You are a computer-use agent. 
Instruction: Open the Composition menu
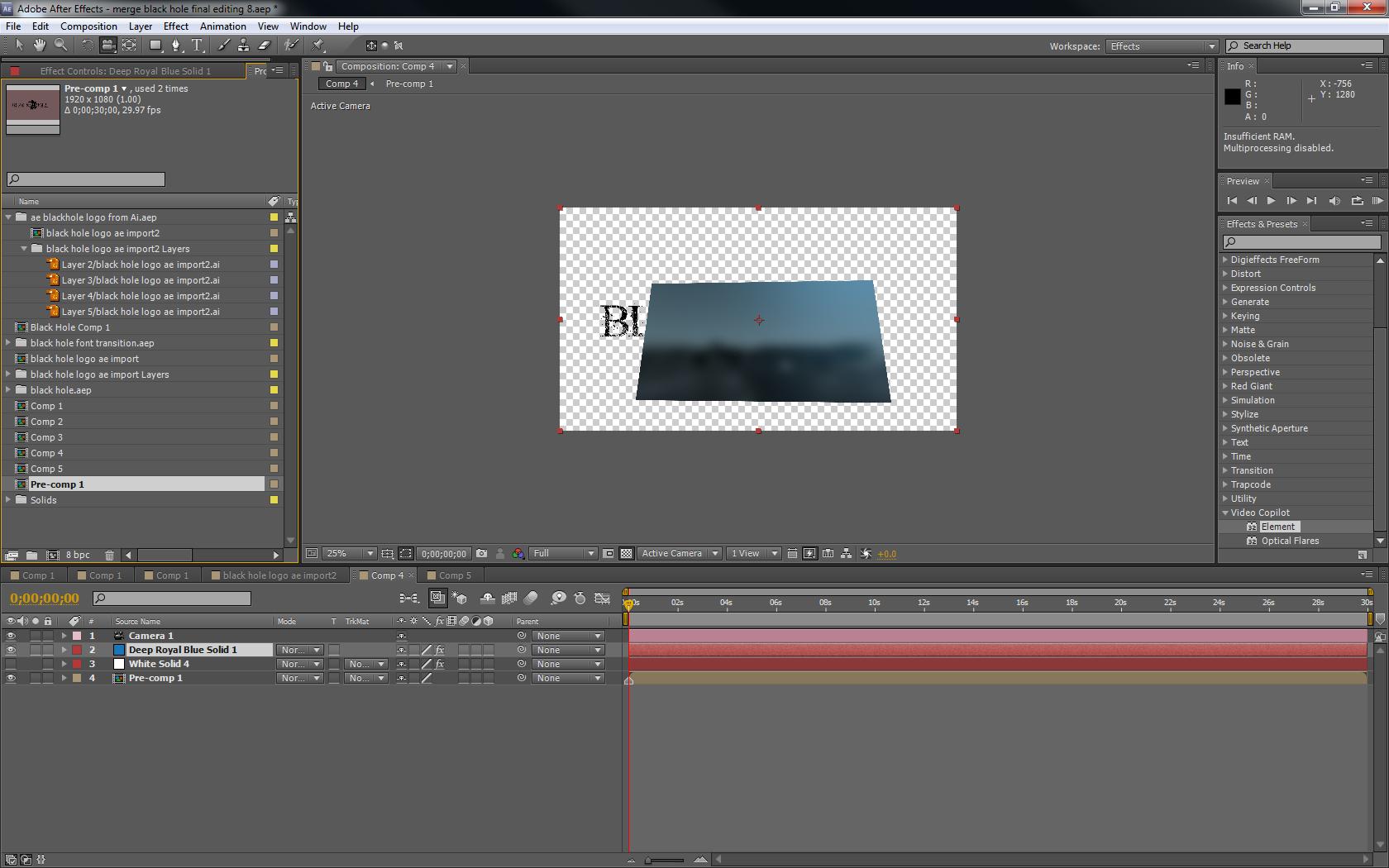(x=88, y=26)
